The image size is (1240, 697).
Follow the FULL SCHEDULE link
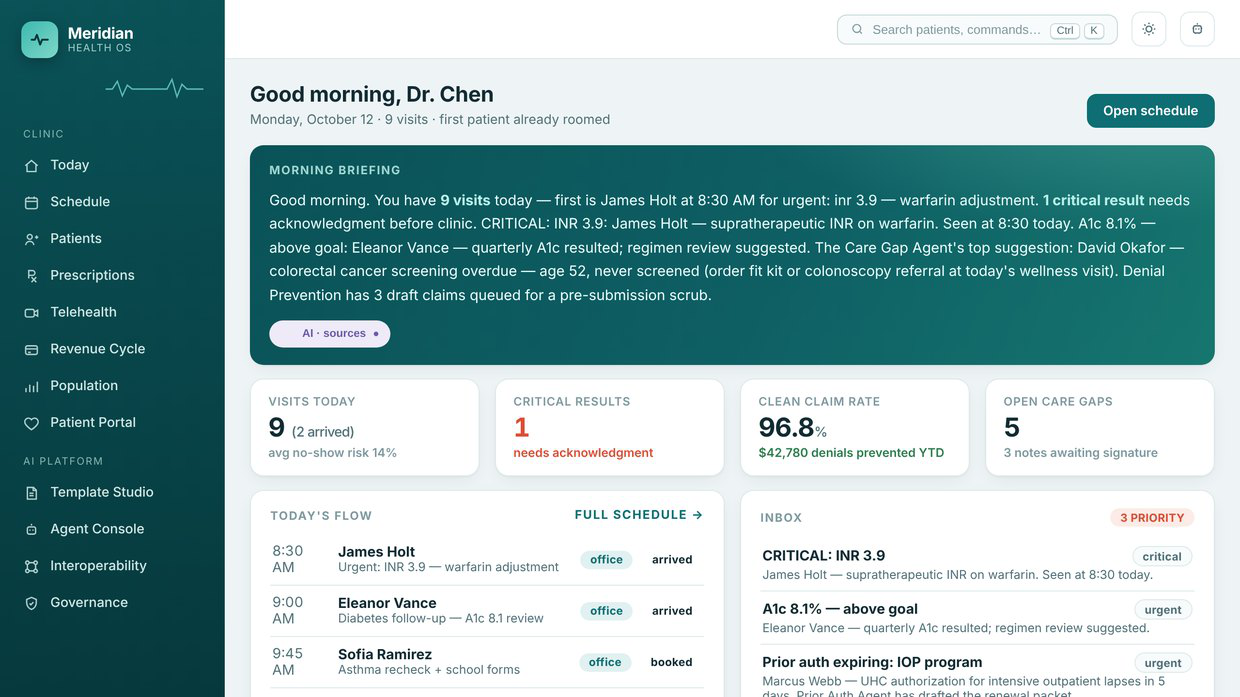coord(638,515)
